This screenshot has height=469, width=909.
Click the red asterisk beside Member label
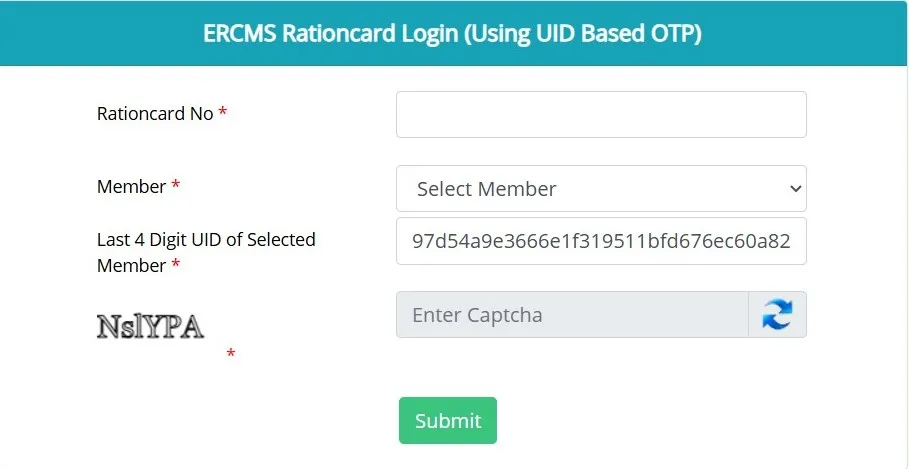[176, 187]
